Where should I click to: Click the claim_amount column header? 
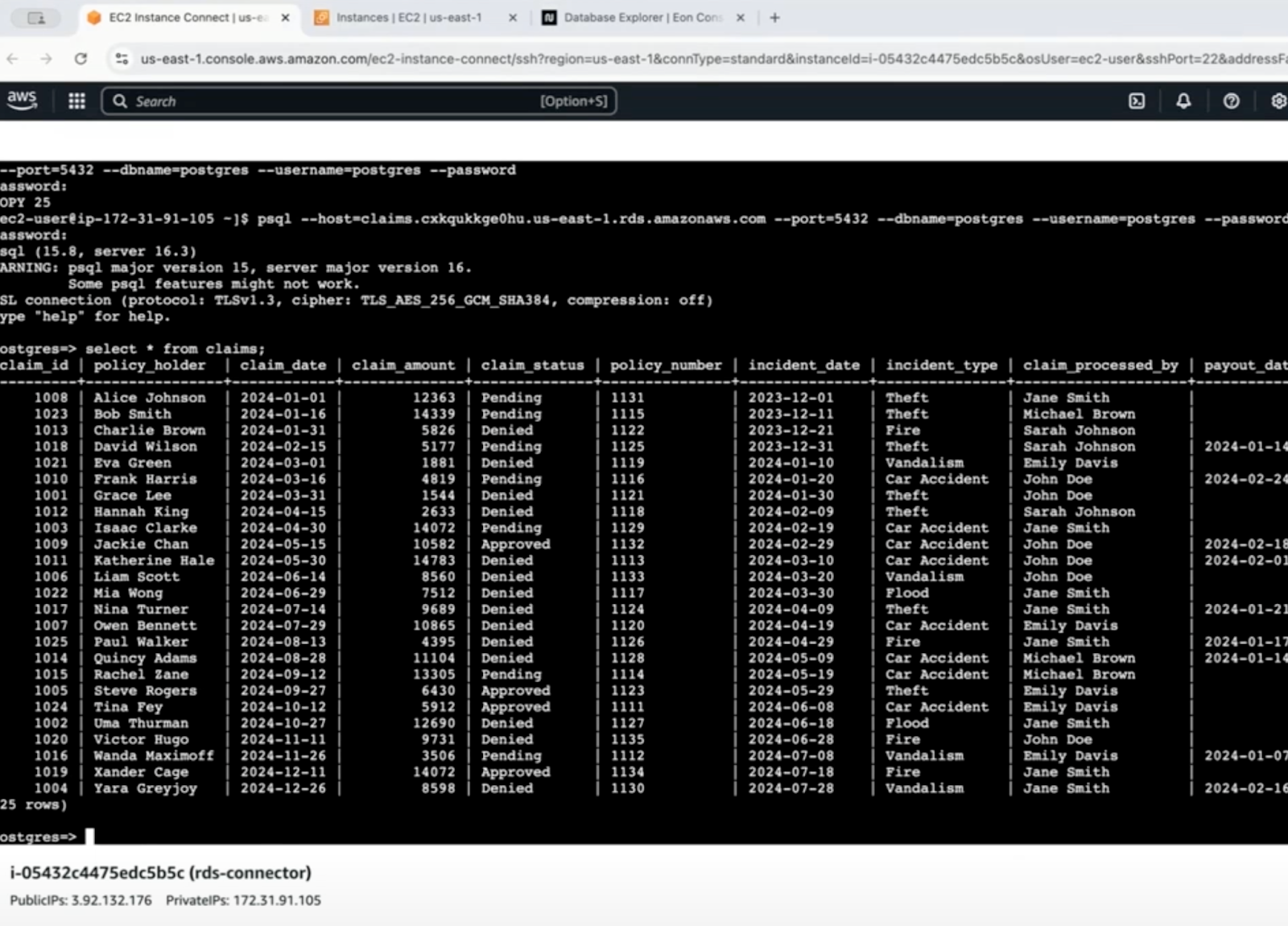tap(403, 366)
